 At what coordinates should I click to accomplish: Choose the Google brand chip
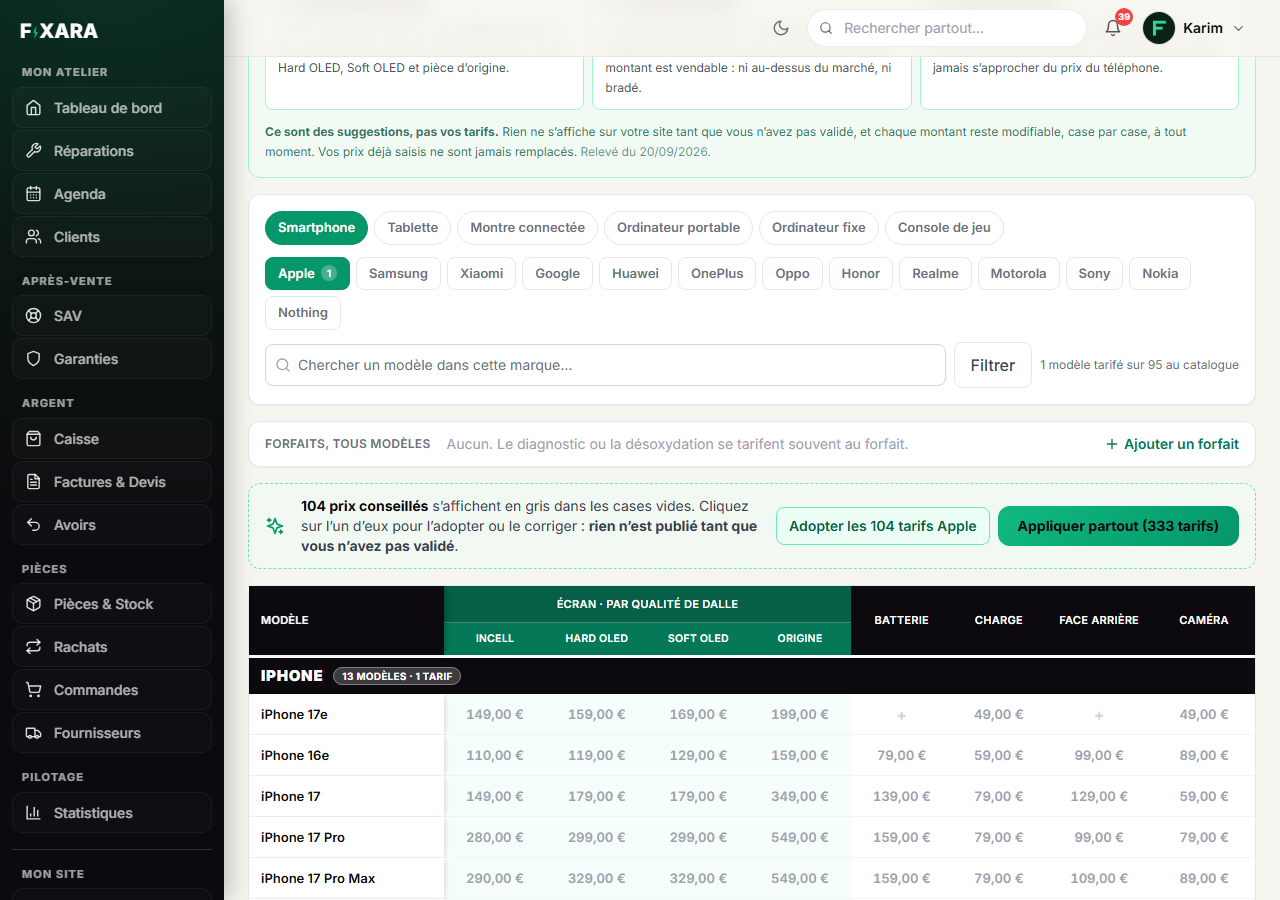557,273
